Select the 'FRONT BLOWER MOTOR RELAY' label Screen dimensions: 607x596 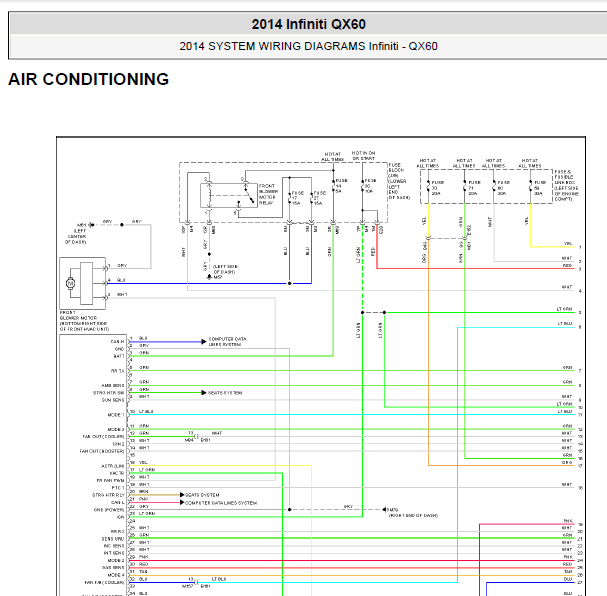tap(268, 194)
